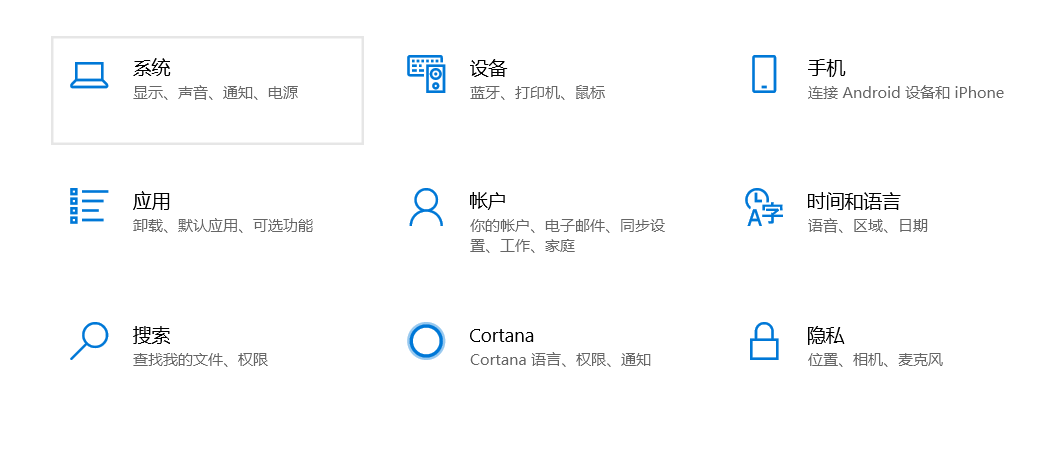Click the clock and language 时间和语言 icon
Viewport: 1052px width, 476px height.
[x=764, y=207]
